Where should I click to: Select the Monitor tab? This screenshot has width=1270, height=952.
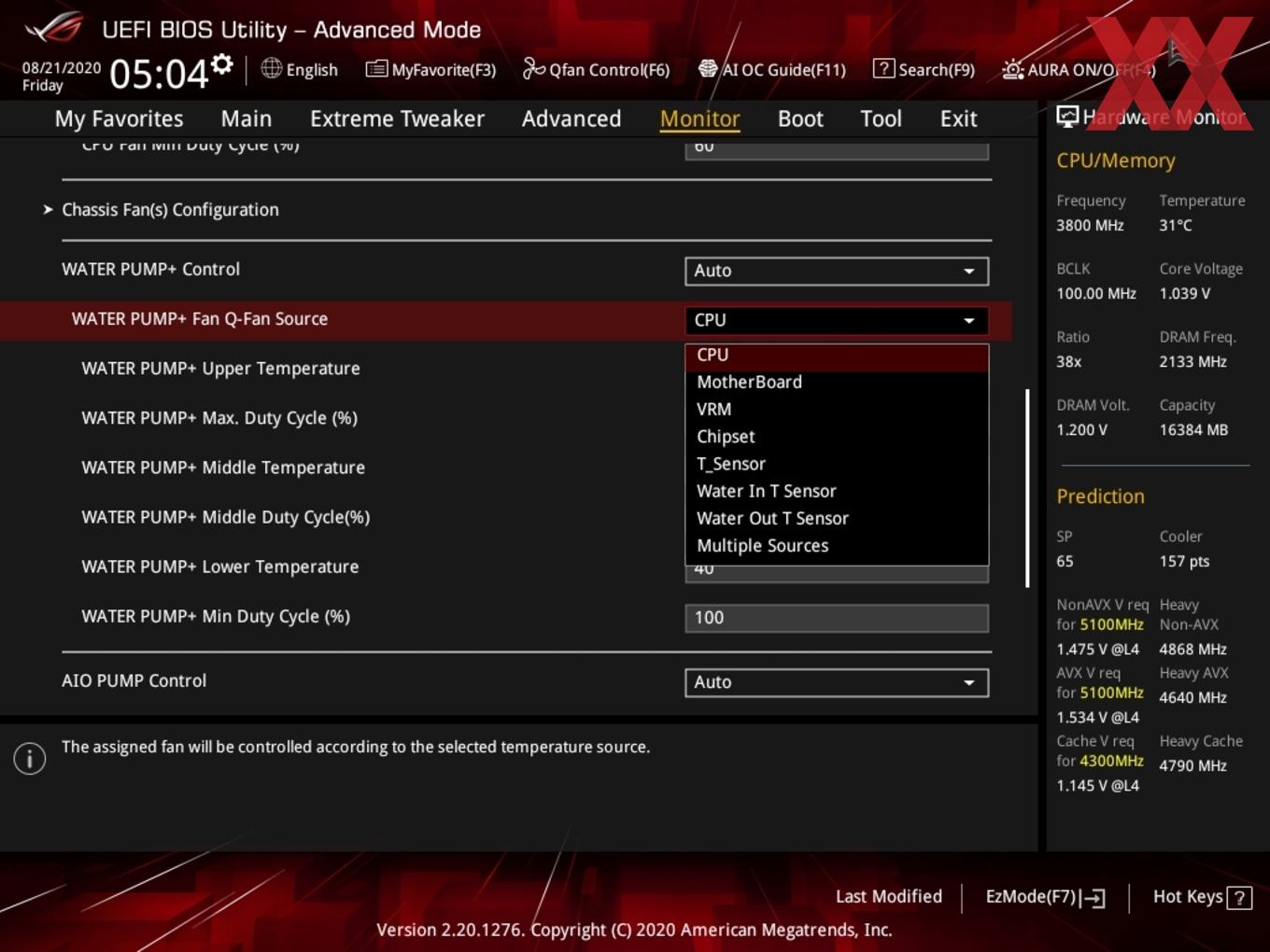pyautogui.click(x=699, y=119)
